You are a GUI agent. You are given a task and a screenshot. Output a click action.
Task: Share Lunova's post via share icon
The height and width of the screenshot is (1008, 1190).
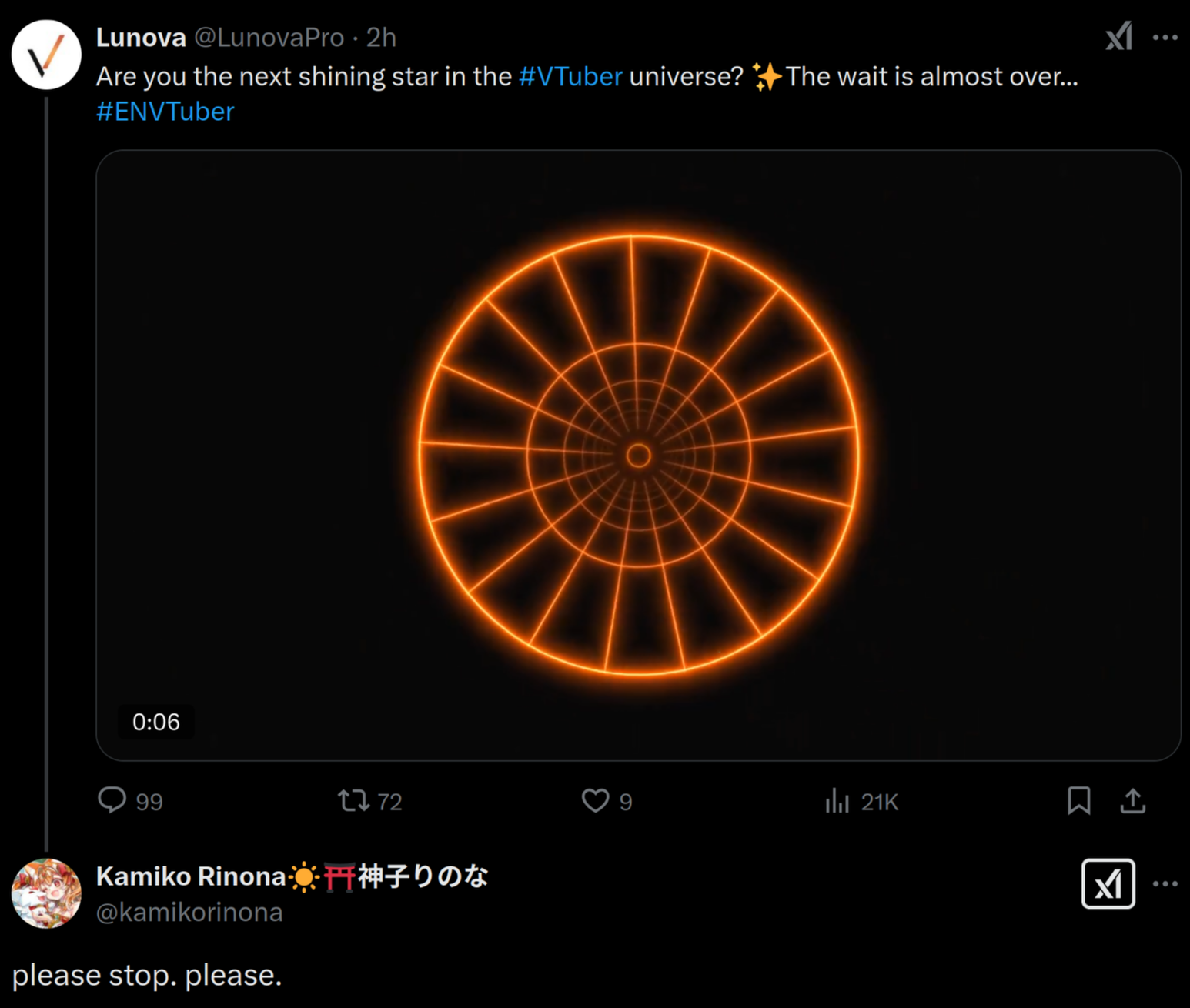click(x=1132, y=801)
